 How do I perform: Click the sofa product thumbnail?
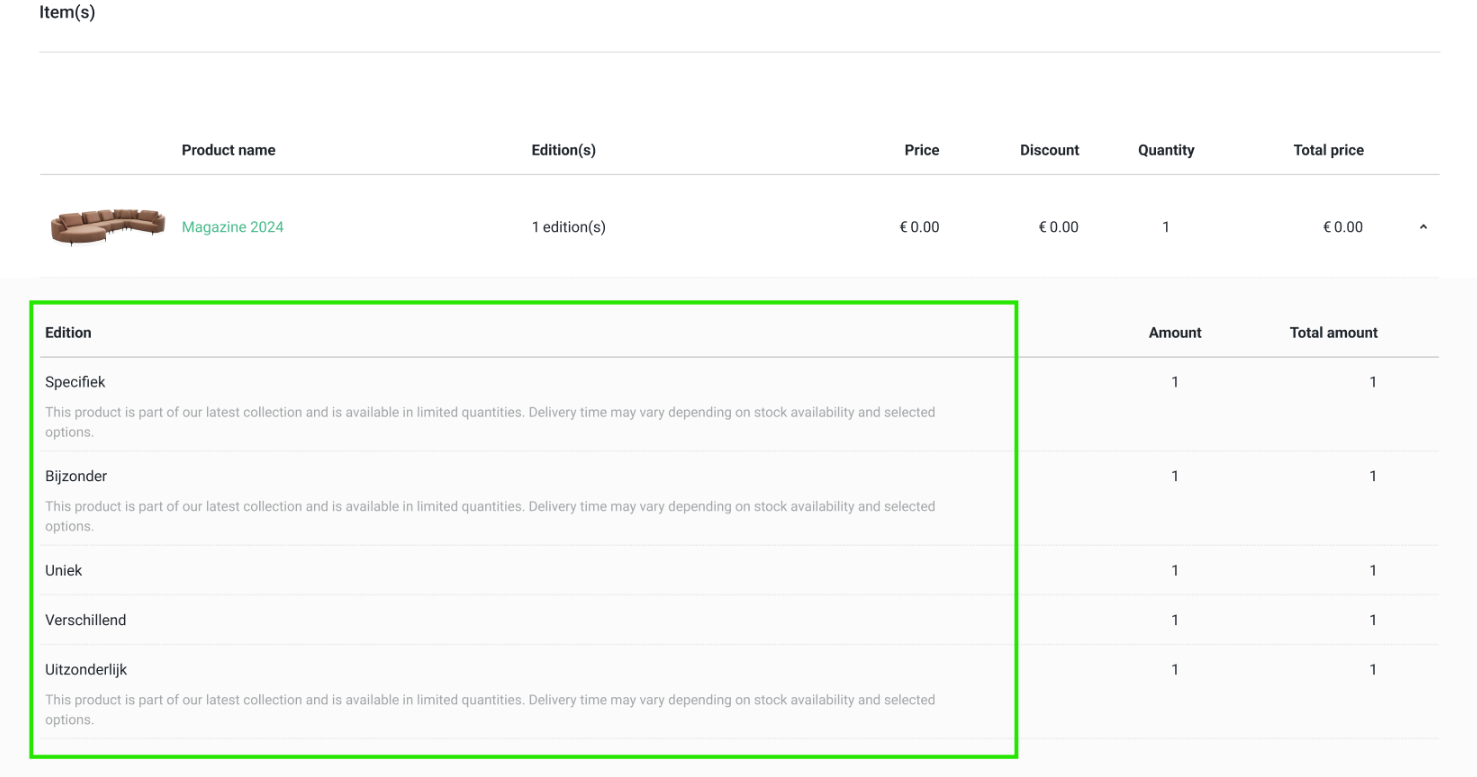(107, 227)
